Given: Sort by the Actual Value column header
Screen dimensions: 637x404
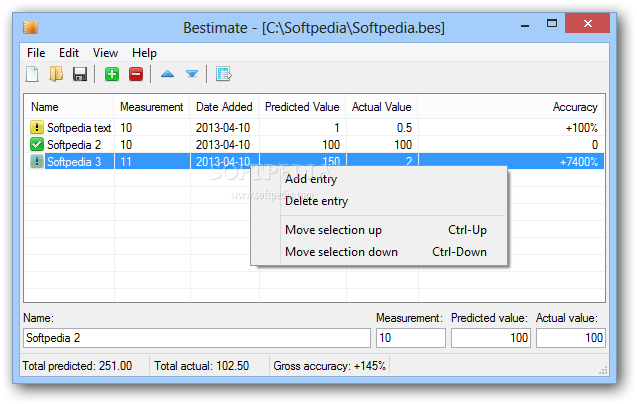Looking at the screenshot, I should 381,107.
